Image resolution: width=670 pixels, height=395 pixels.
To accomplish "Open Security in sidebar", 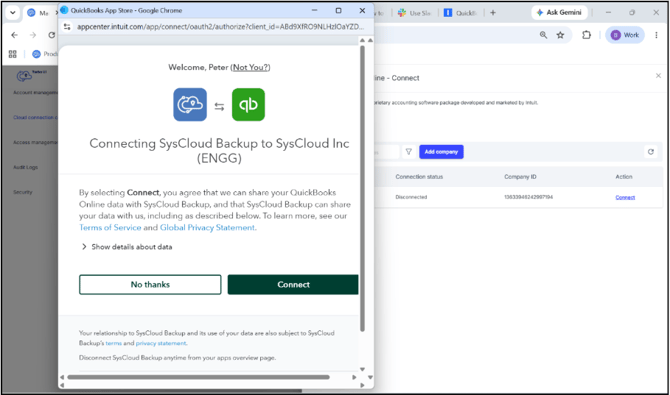I will click(x=22, y=192).
